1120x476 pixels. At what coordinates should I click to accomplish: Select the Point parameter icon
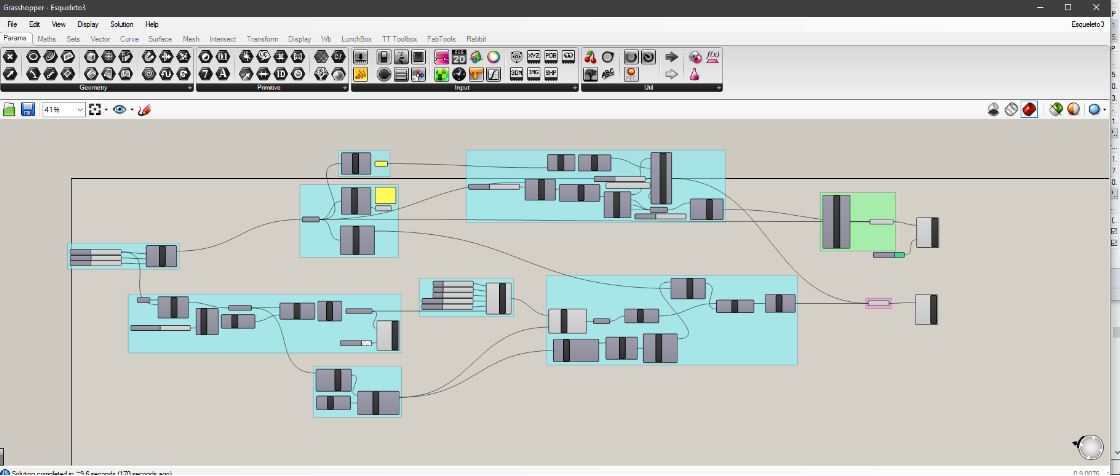(10, 56)
